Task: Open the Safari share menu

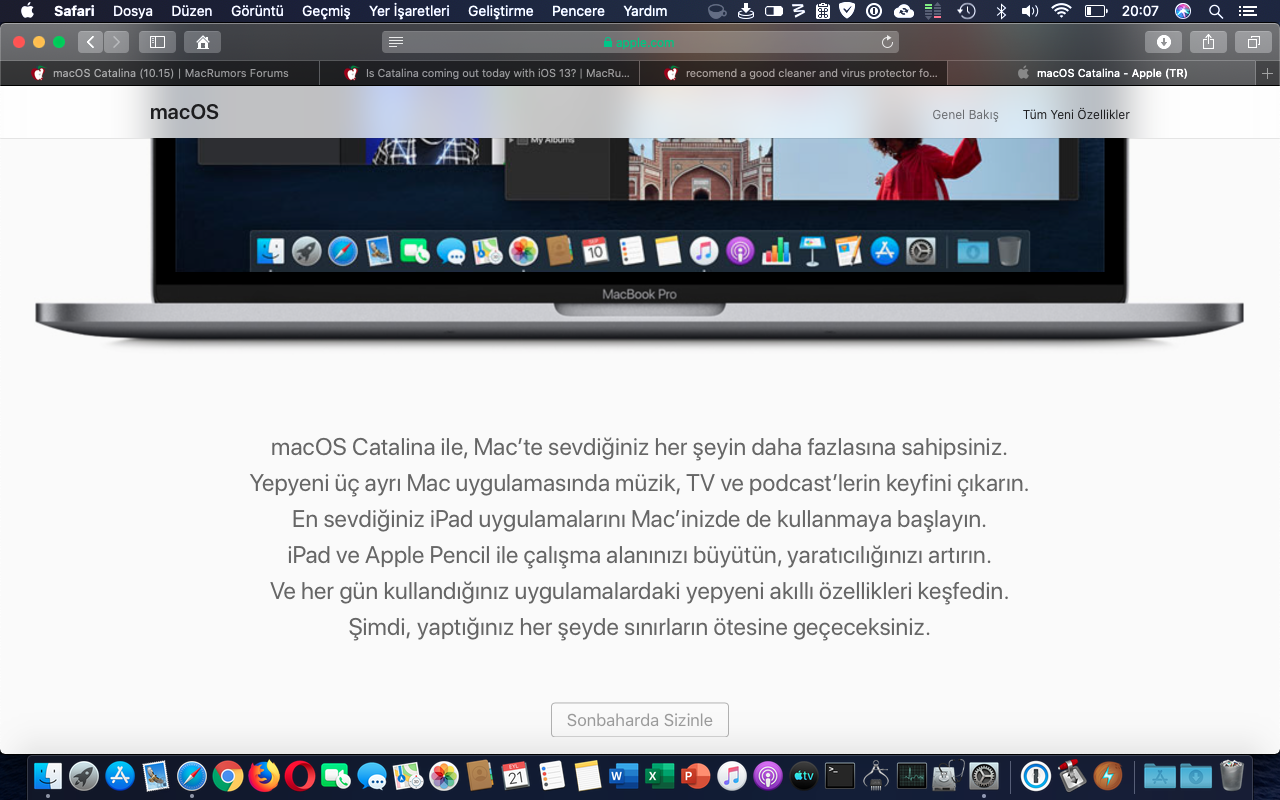Action: 1208,42
